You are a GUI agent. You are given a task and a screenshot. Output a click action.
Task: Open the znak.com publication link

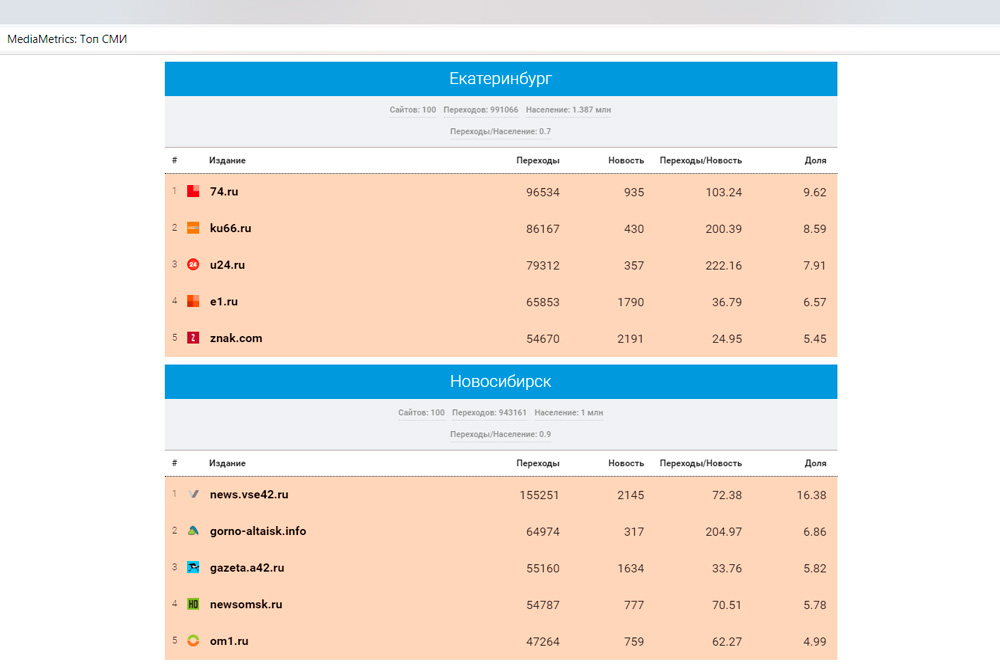[236, 338]
